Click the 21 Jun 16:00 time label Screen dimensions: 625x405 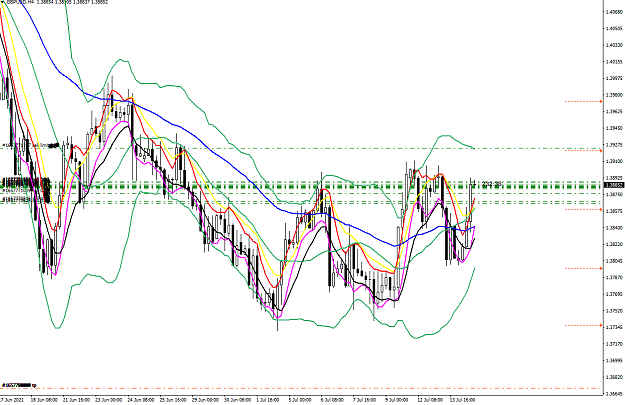(76, 400)
